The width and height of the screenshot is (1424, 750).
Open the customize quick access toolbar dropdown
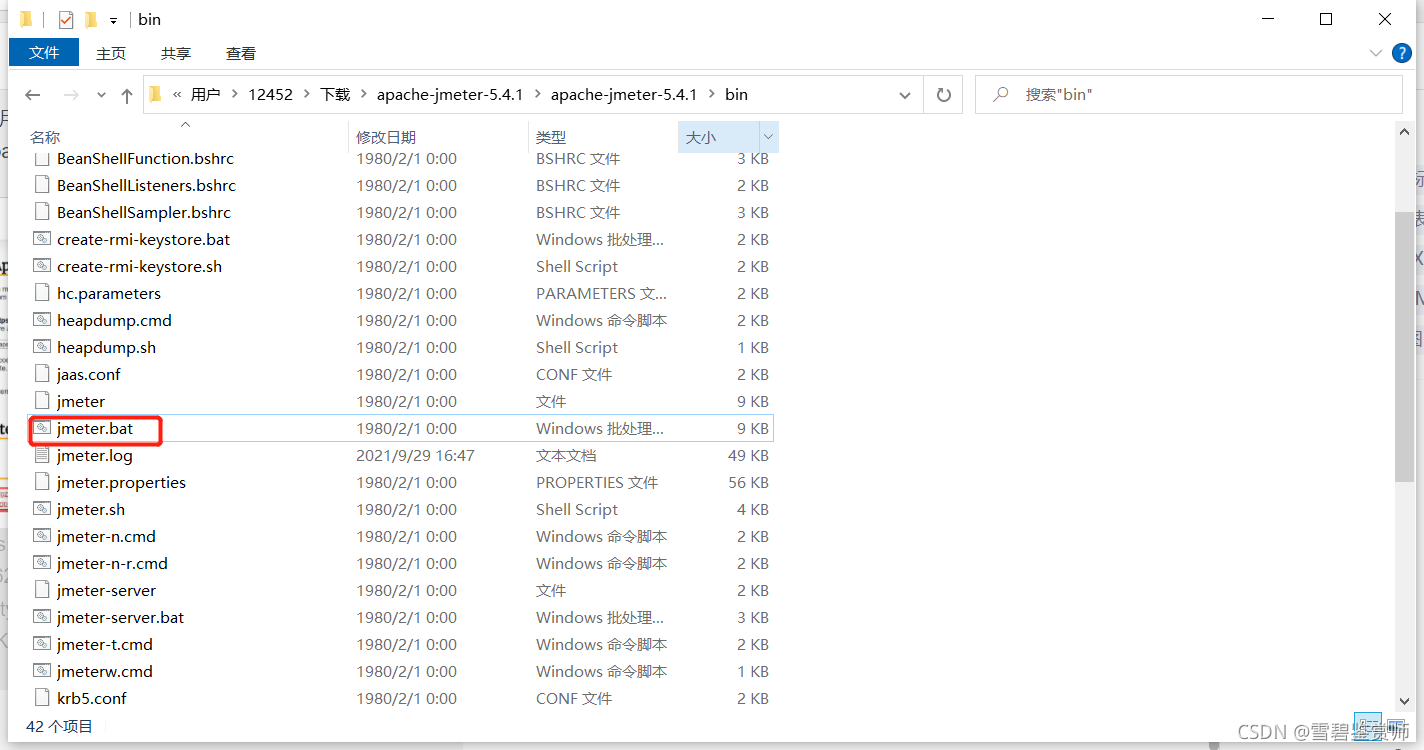(113, 20)
